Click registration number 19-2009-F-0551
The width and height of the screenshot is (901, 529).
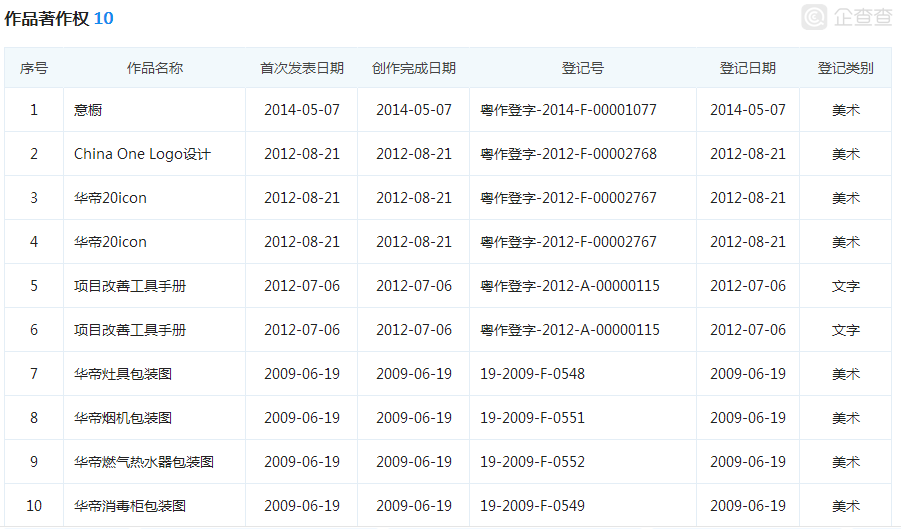point(533,418)
